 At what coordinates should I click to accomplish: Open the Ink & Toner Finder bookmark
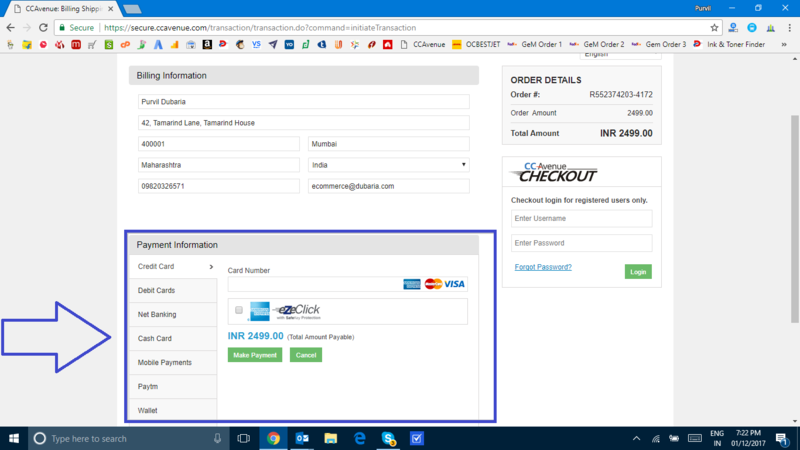click(730, 45)
